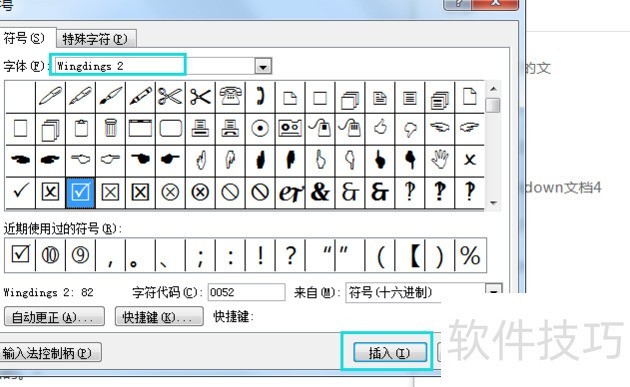Select the thumbs down hand symbol

[410, 128]
